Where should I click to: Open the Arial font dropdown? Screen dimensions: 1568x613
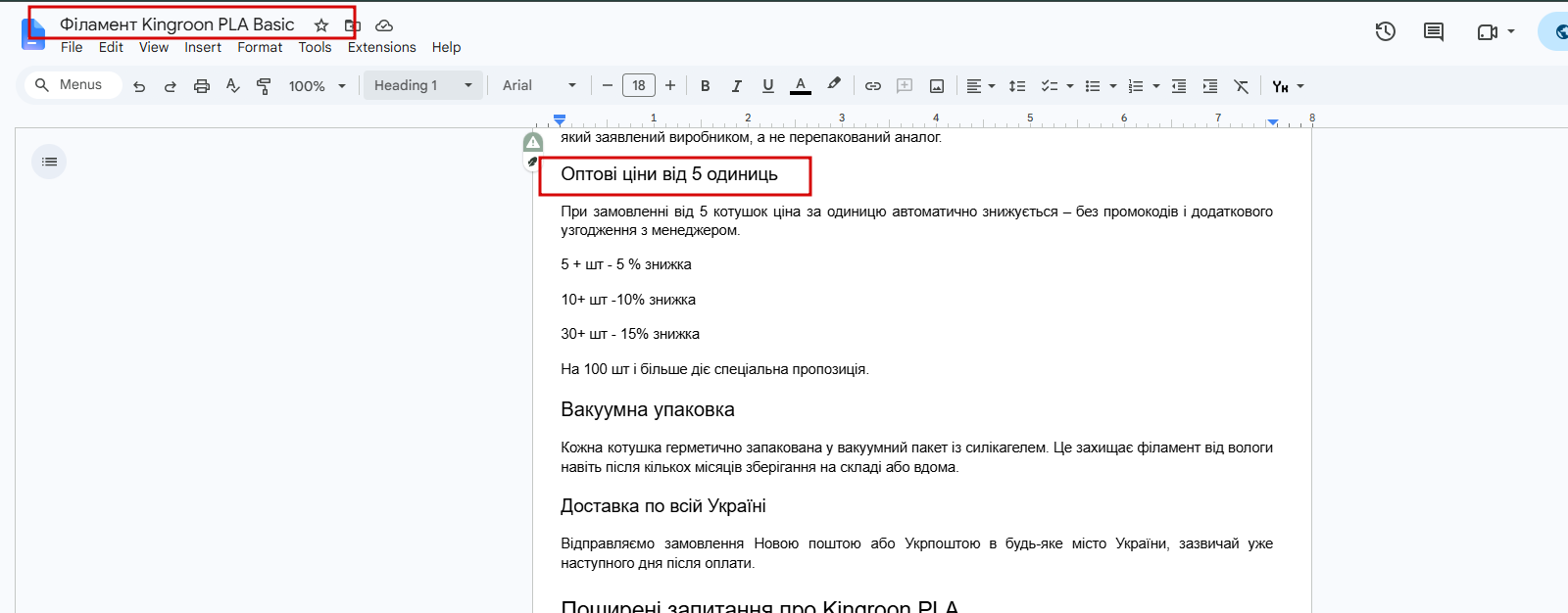click(x=539, y=85)
